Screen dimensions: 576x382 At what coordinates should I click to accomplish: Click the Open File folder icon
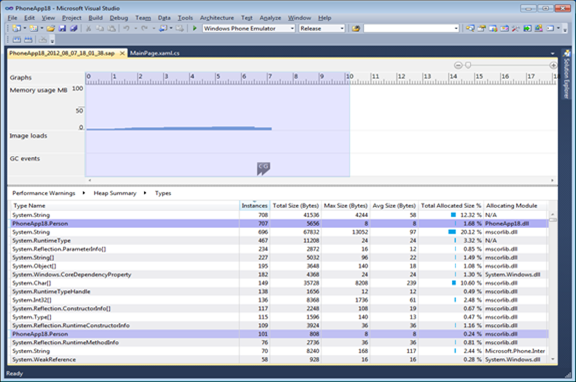tap(51, 28)
